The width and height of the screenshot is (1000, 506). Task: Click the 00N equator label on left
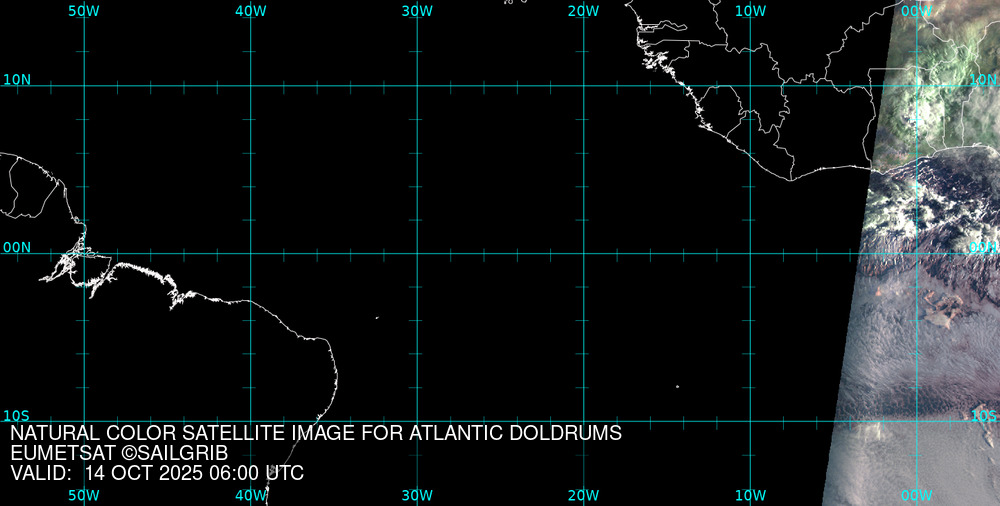[17, 247]
